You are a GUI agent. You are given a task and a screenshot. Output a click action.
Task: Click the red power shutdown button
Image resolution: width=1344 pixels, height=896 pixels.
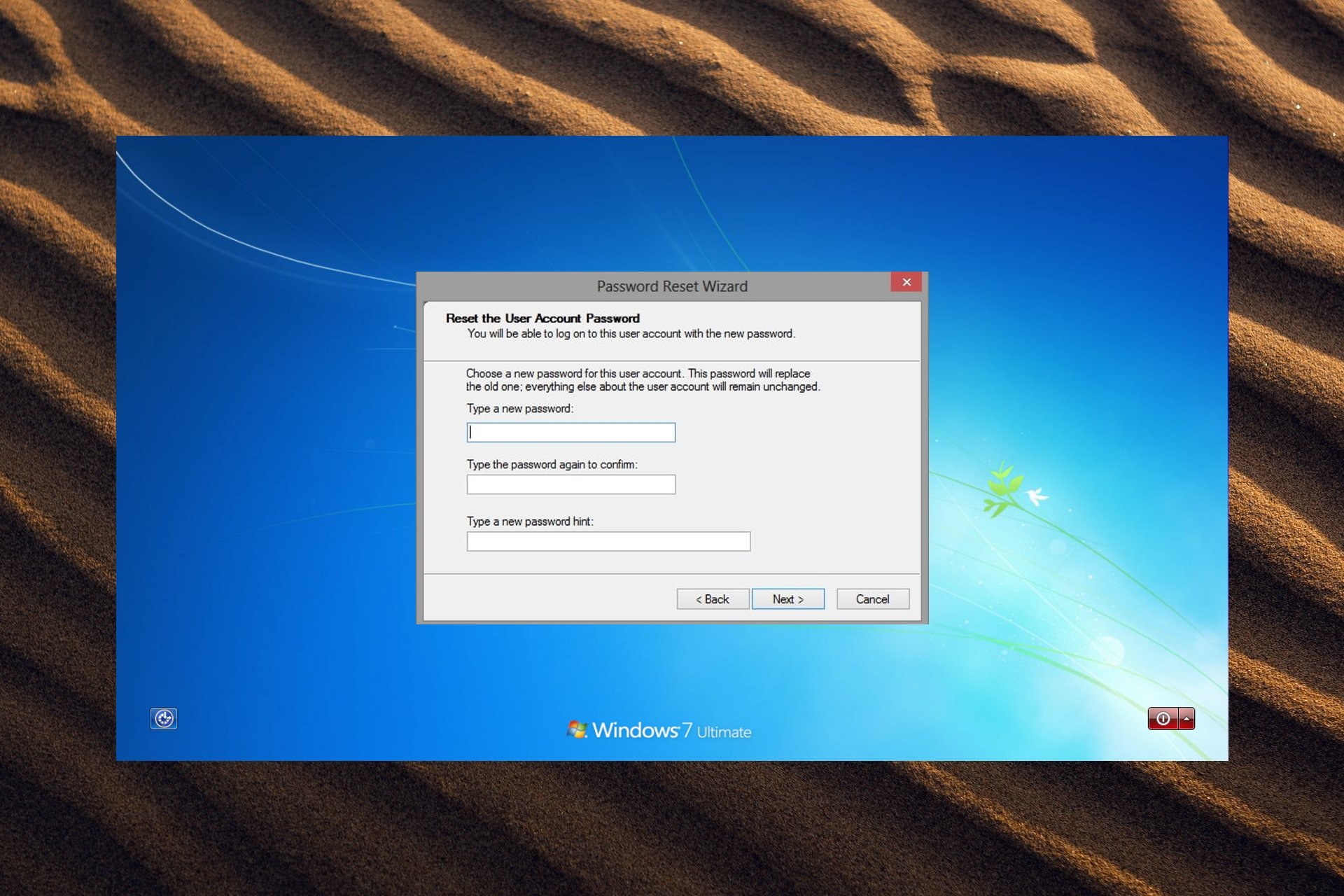click(x=1163, y=718)
